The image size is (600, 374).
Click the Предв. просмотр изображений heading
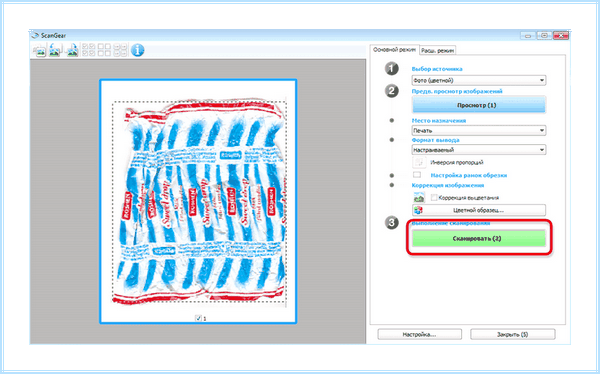[x=457, y=91]
